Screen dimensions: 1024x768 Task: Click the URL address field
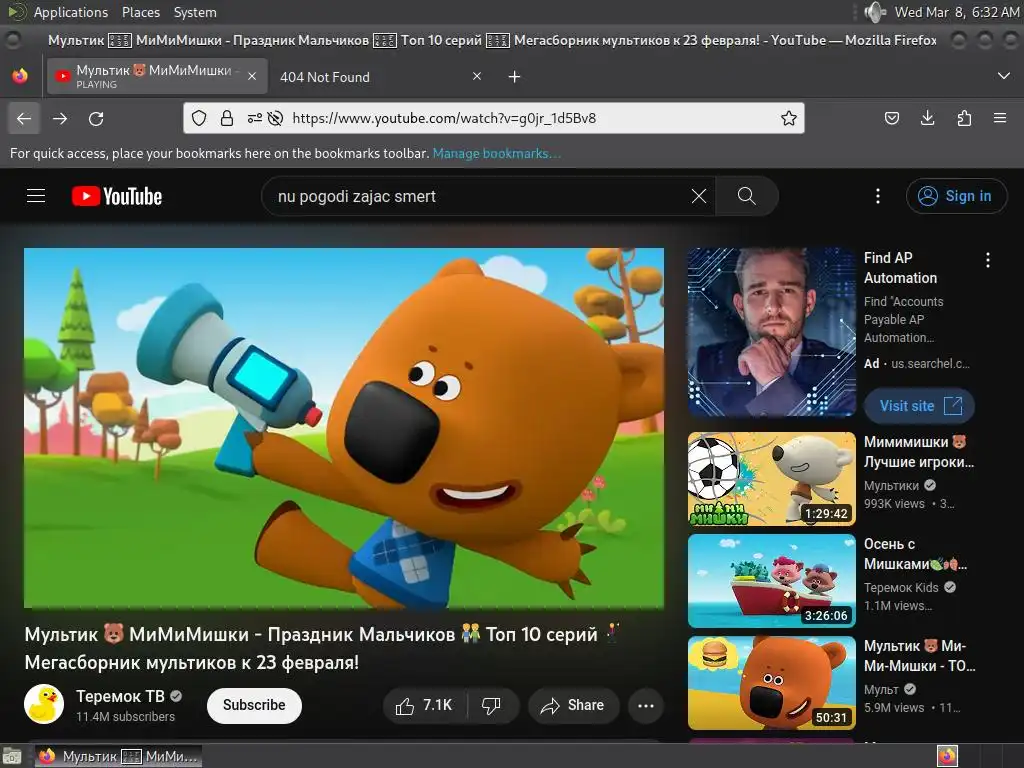[494, 118]
